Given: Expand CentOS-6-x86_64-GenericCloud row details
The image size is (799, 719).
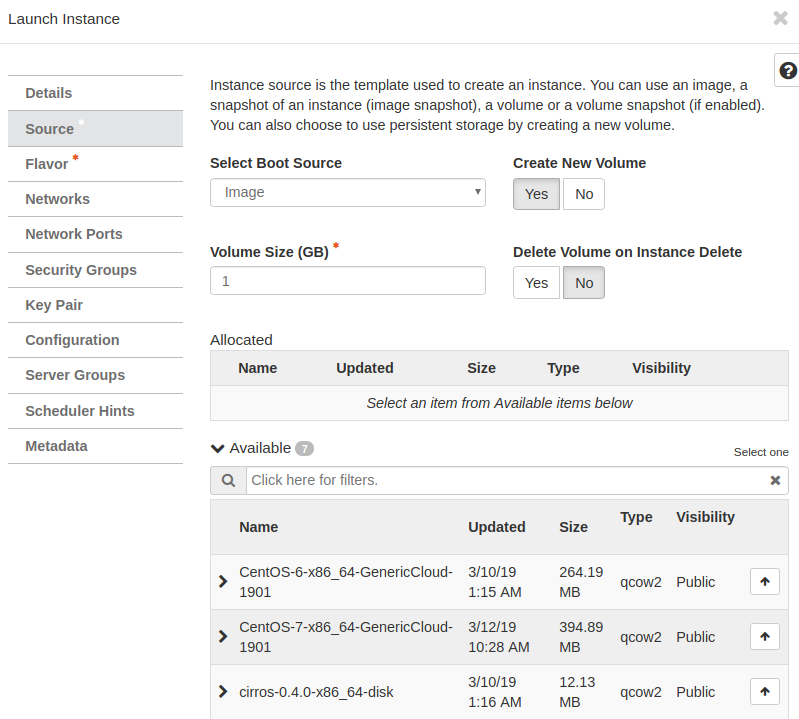Looking at the screenshot, I should (223, 582).
